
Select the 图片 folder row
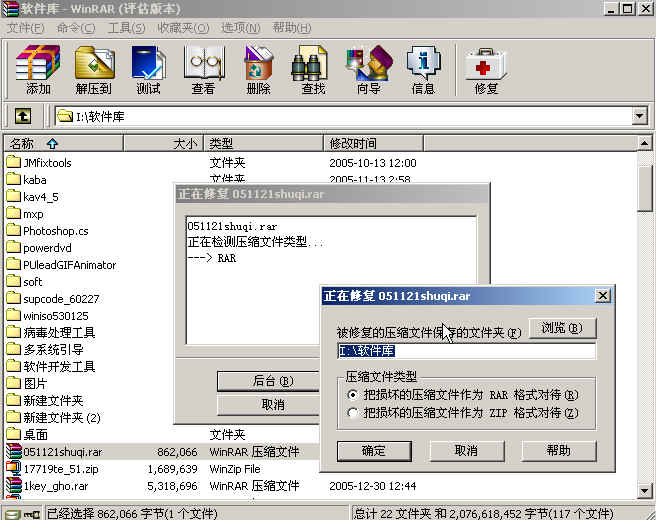(35, 384)
